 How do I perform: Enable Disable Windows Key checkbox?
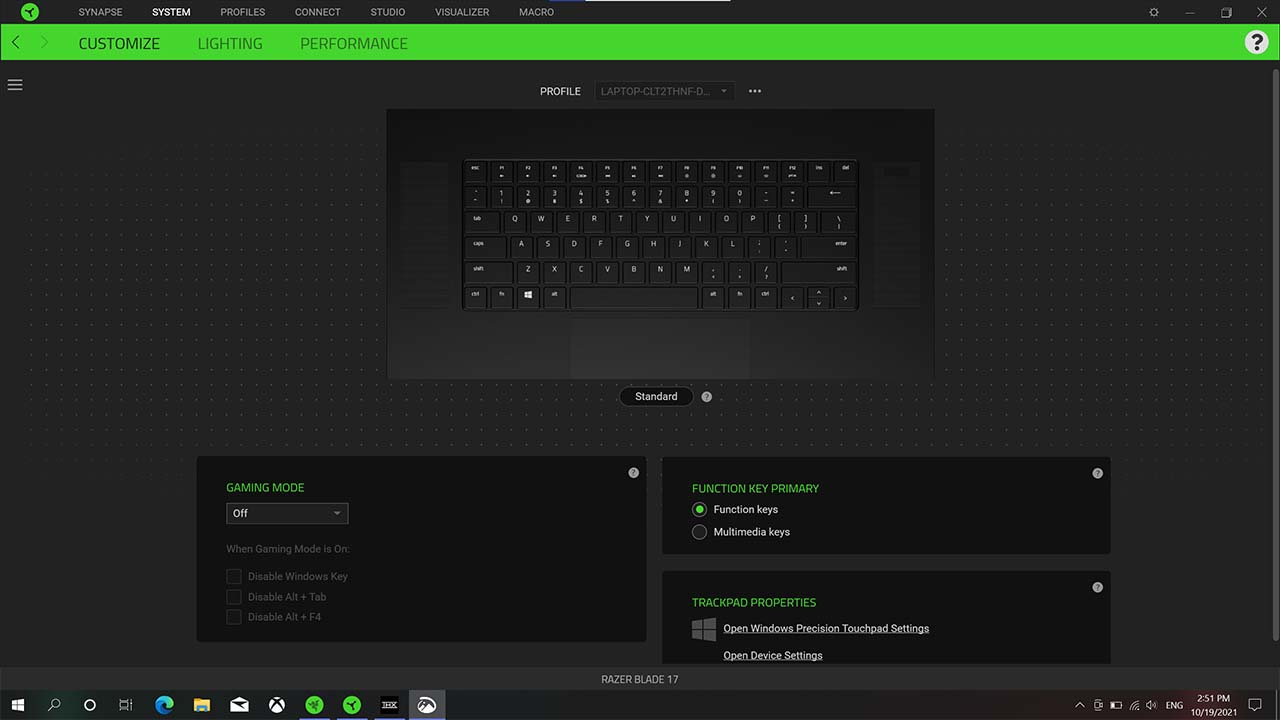[234, 577]
